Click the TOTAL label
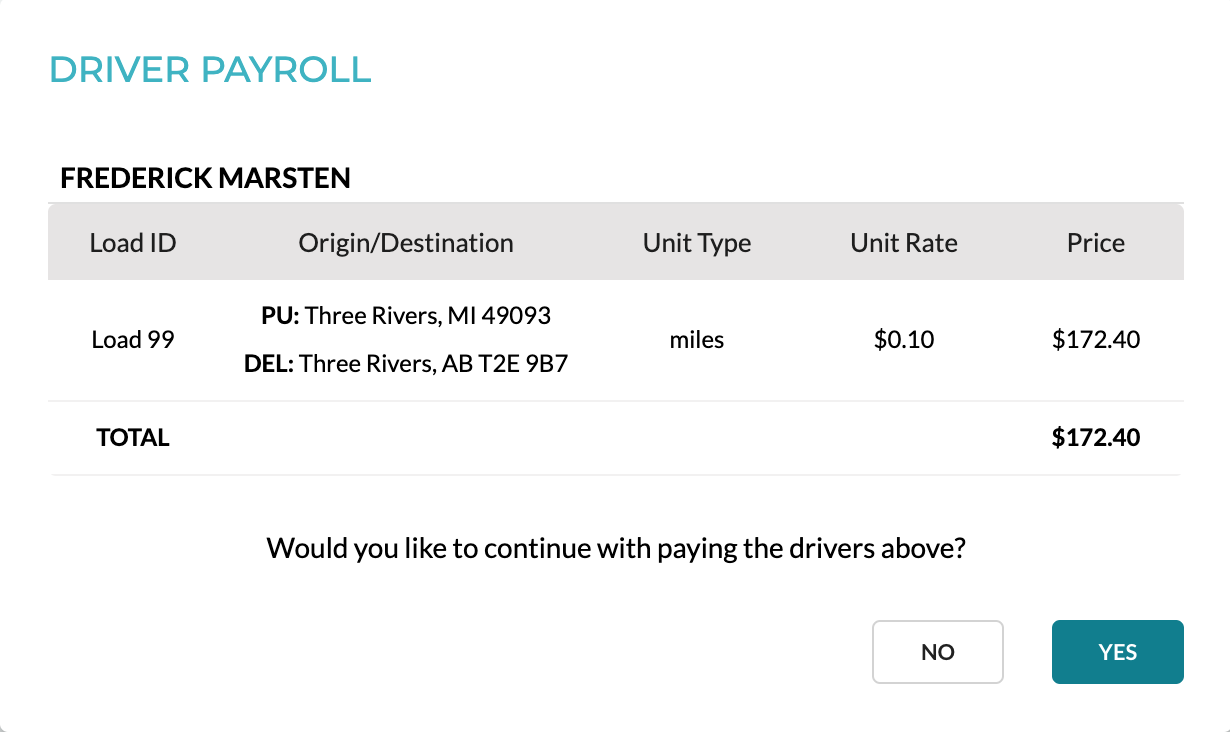Screen dimensions: 1230x732 133,438
